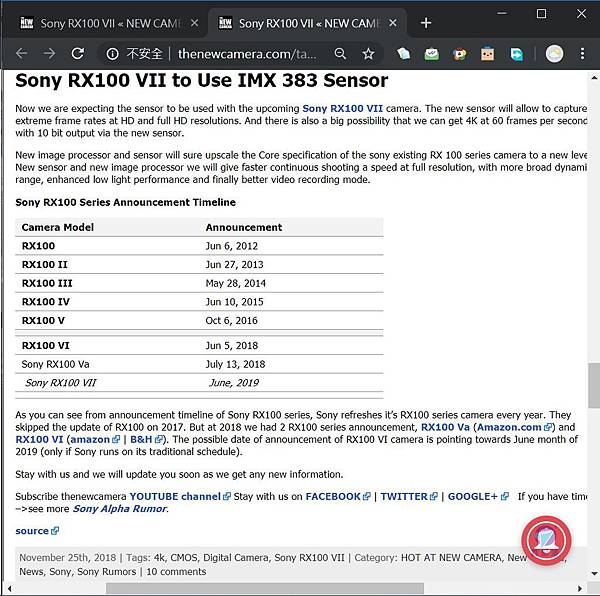The height and width of the screenshot is (596, 600).
Task: Open the colorful pinwheel extension icon
Action: click(x=460, y=54)
